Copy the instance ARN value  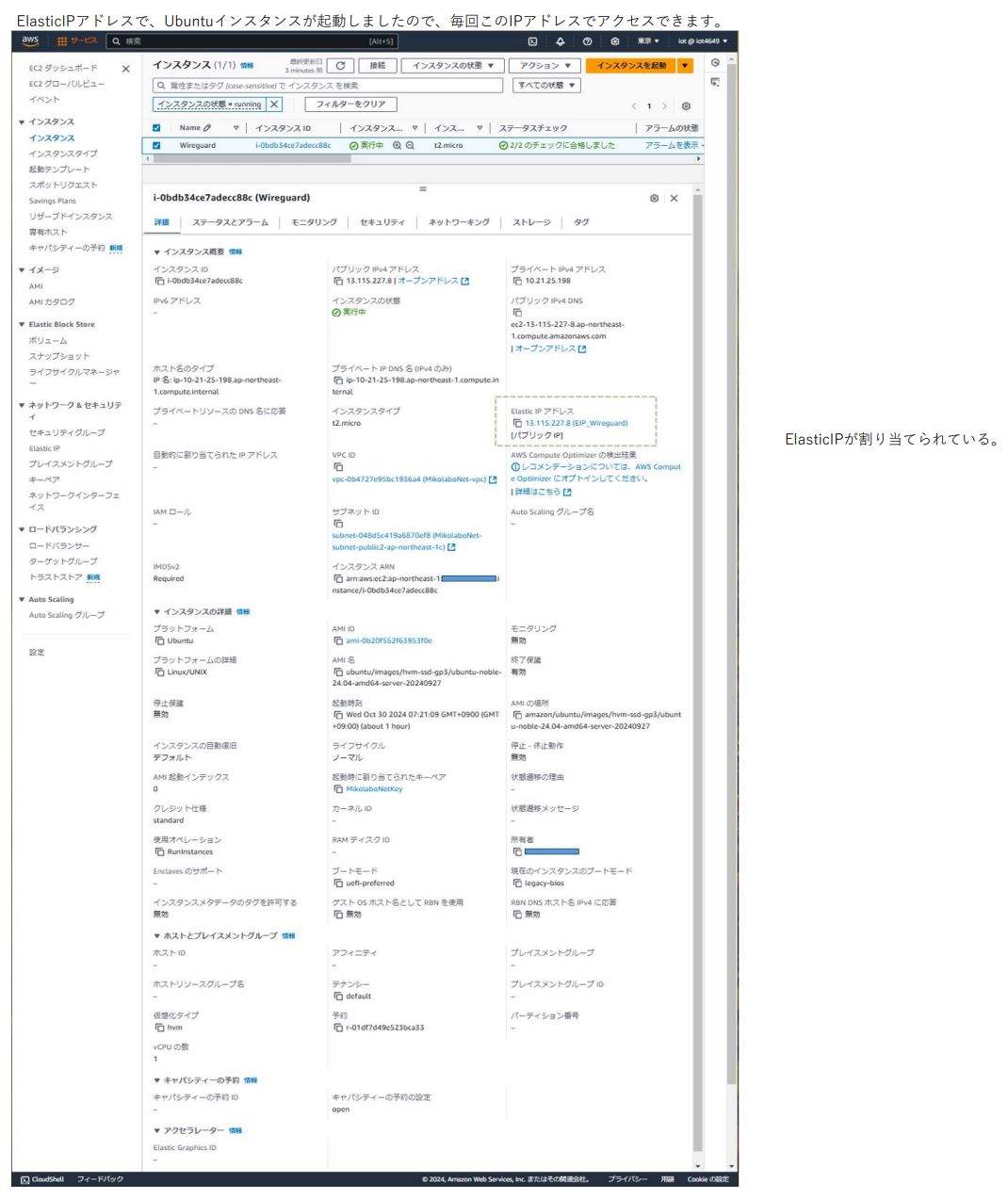tap(337, 579)
